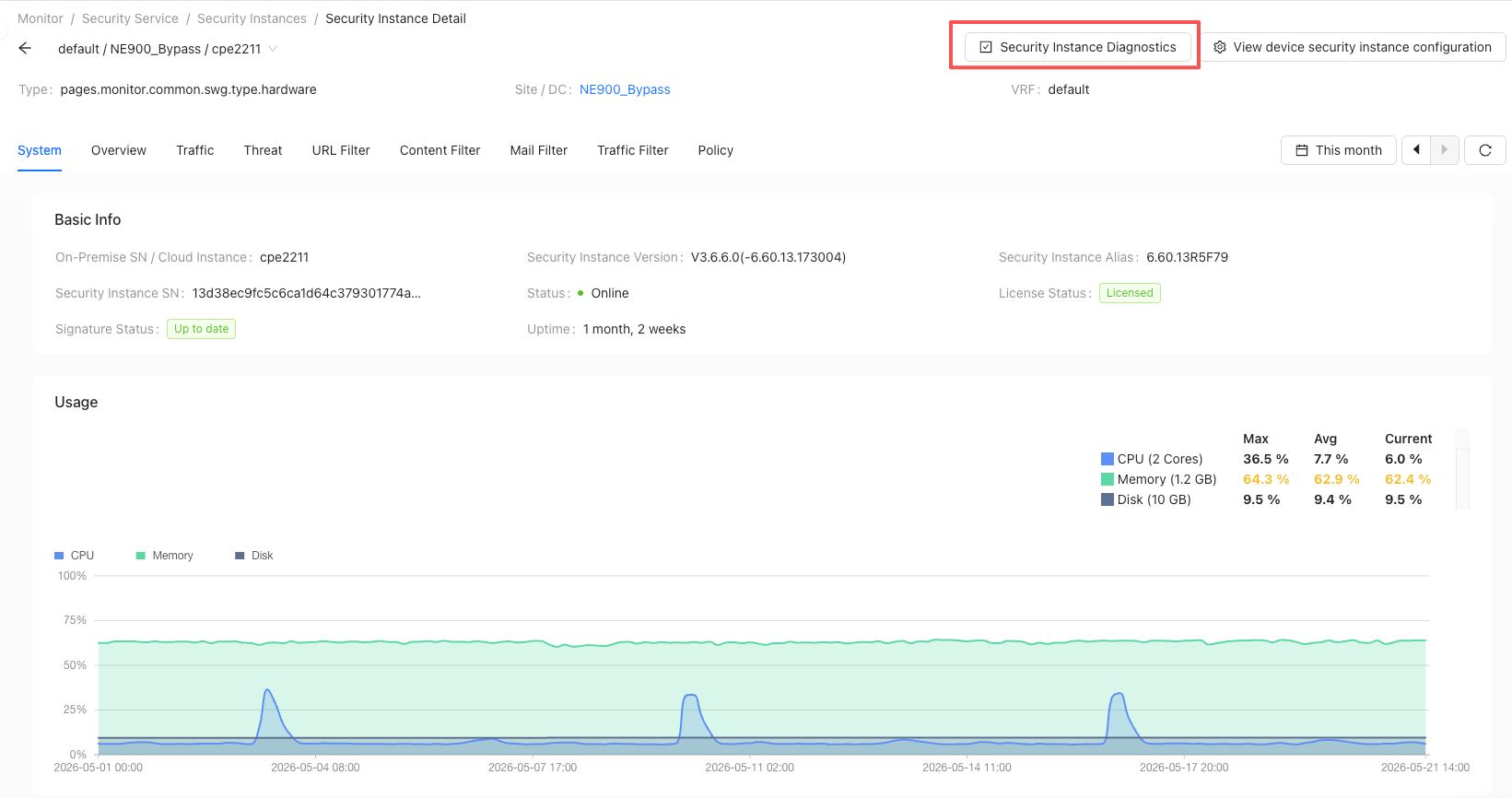The image size is (1512, 798).
Task: Click the Memory Max value 64.3 %
Action: click(1266, 479)
